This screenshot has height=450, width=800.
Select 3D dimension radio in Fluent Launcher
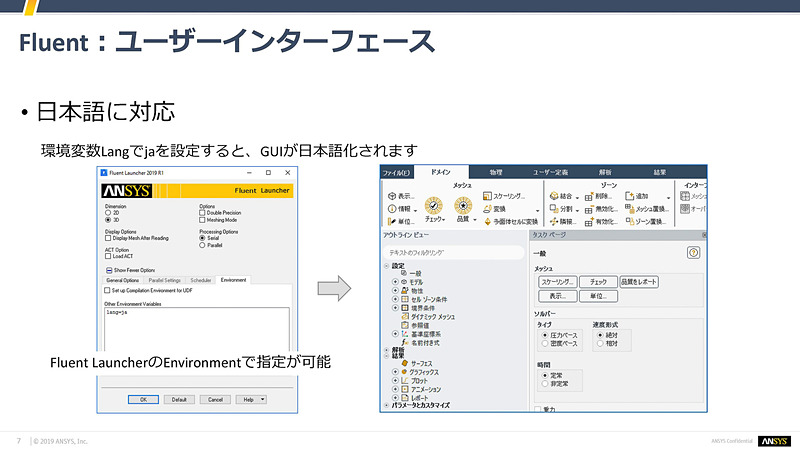click(x=108, y=220)
